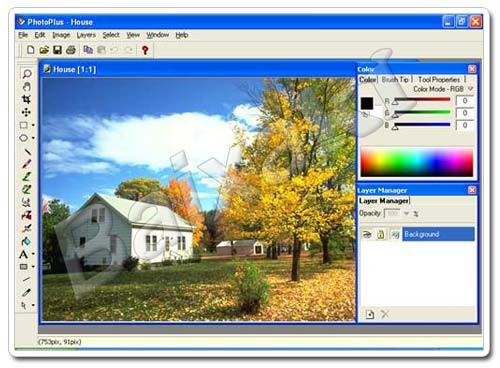The image size is (500, 368).
Task: Select the filled rectangle shape tool
Action: tap(24, 267)
